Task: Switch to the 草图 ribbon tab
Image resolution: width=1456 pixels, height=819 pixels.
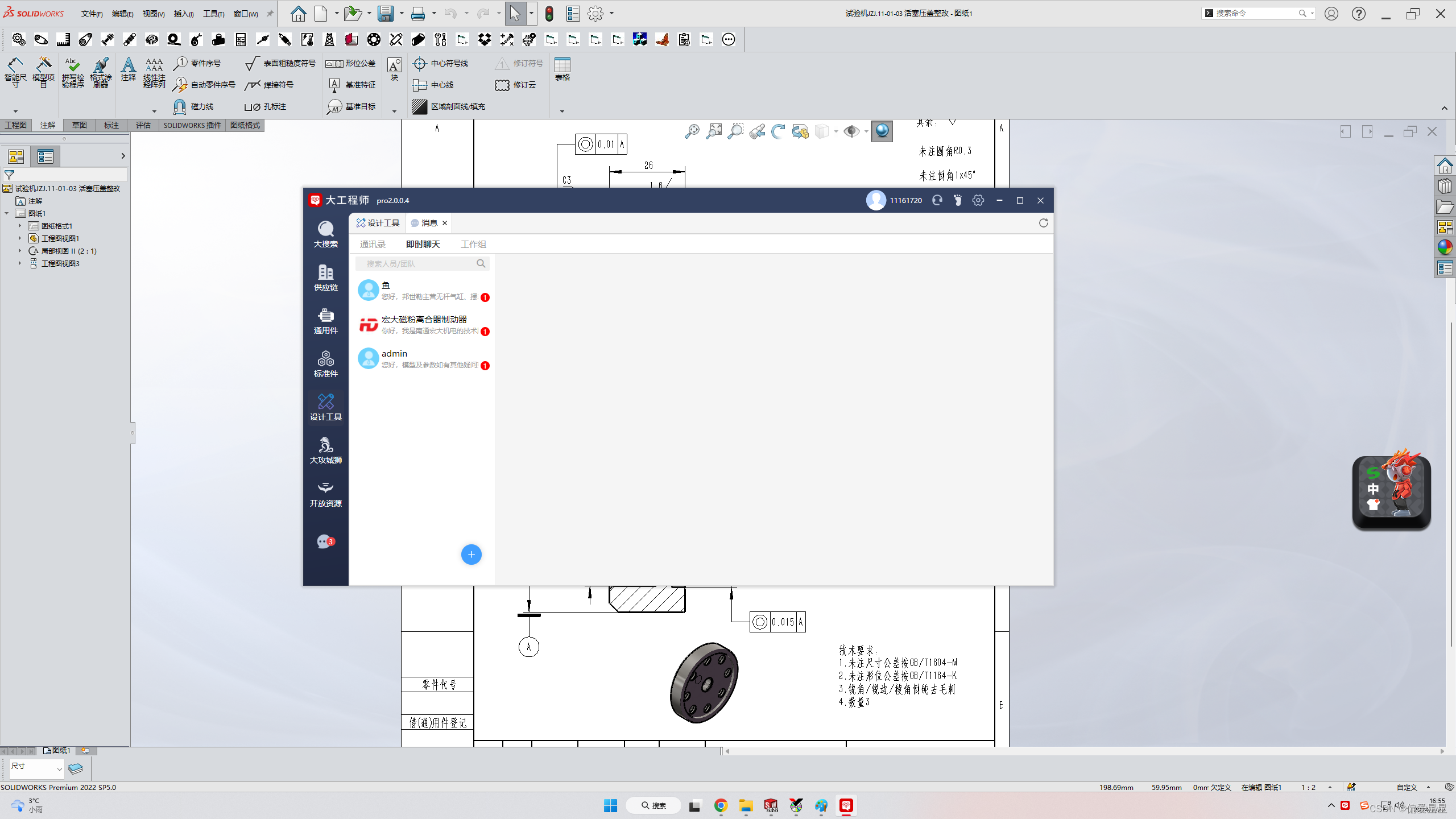Action: (79, 125)
